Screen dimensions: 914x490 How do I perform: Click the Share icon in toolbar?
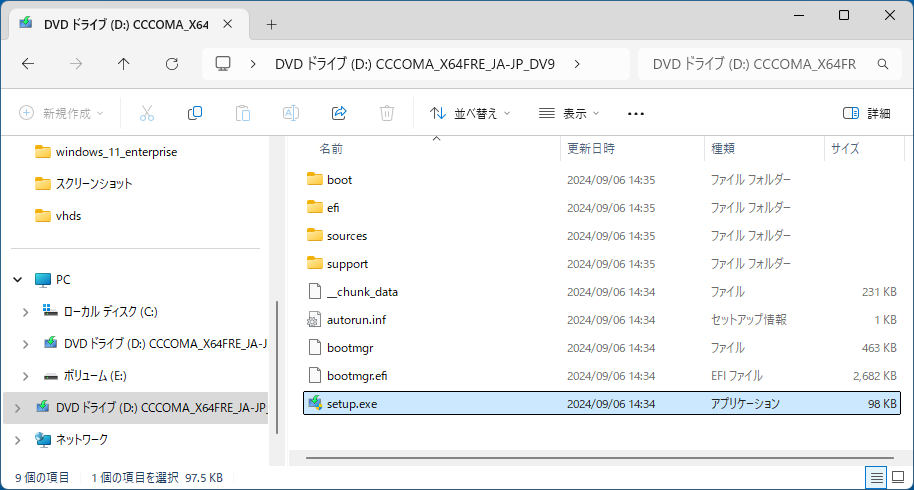(339, 113)
